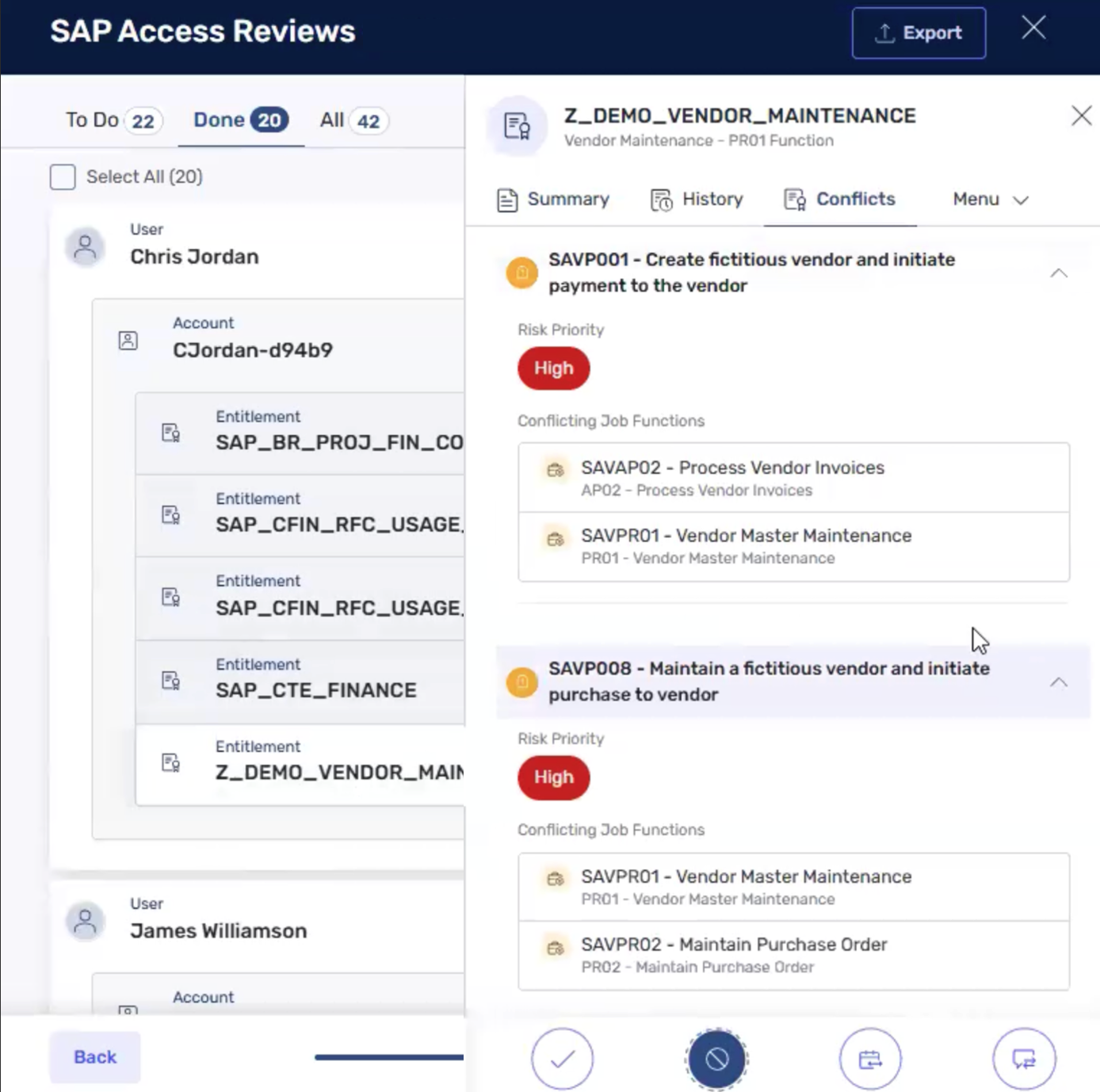Click the Done count badge 20
Image resolution: width=1100 pixels, height=1092 pixels.
click(x=269, y=120)
